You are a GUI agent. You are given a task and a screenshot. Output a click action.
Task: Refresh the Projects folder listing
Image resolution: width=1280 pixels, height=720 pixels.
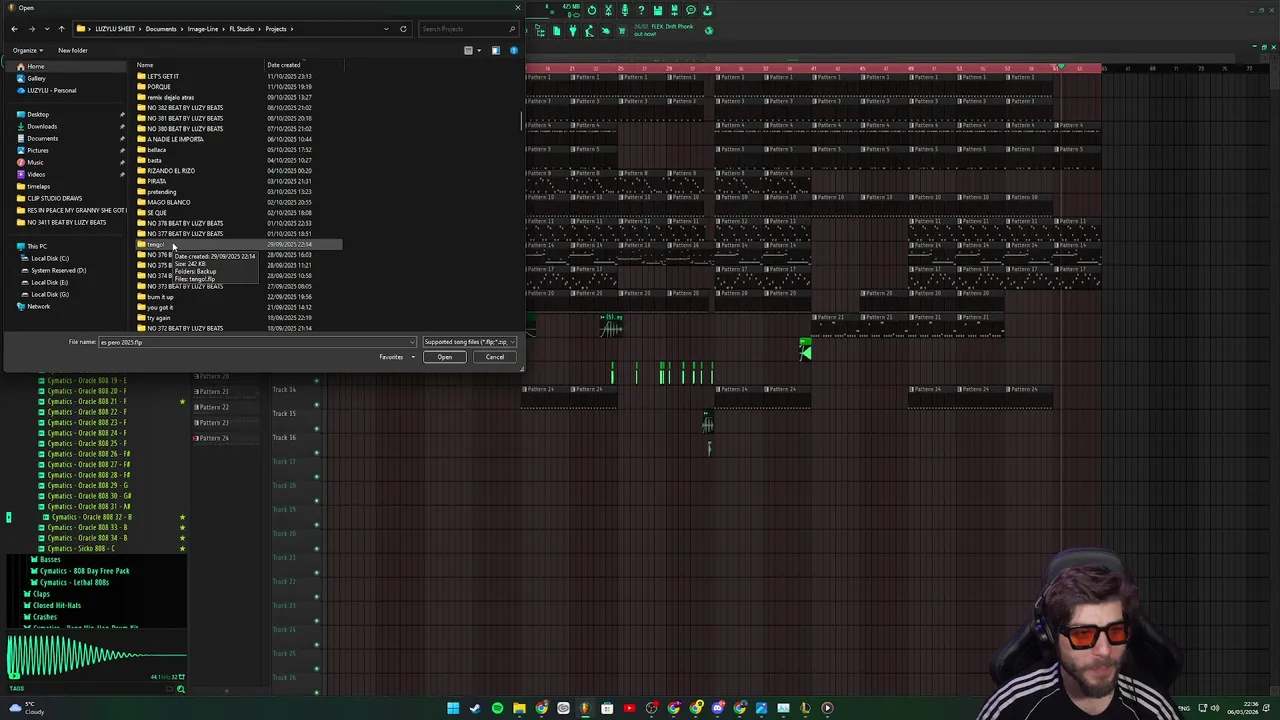[403, 29]
